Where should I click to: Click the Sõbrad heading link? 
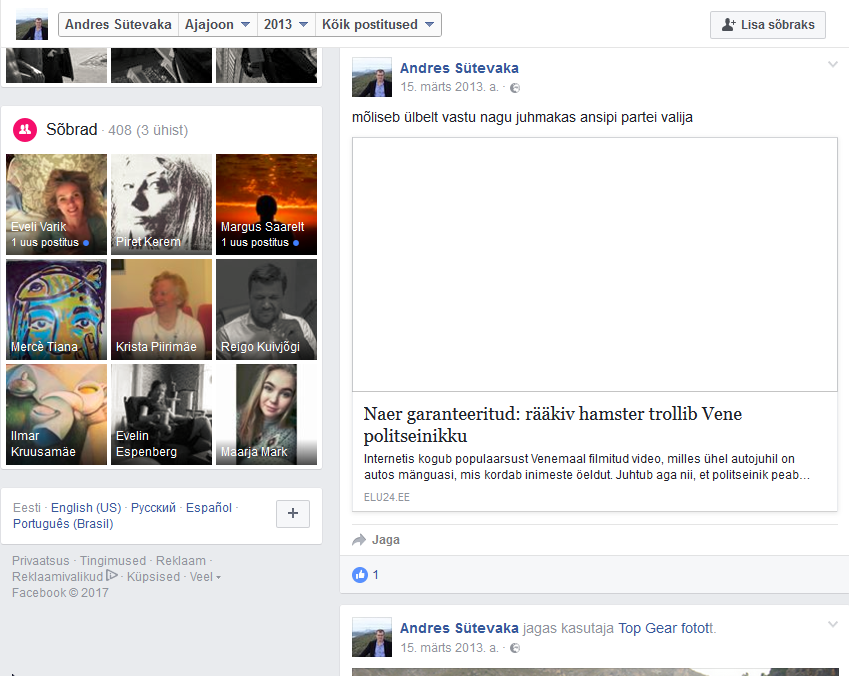coord(71,129)
